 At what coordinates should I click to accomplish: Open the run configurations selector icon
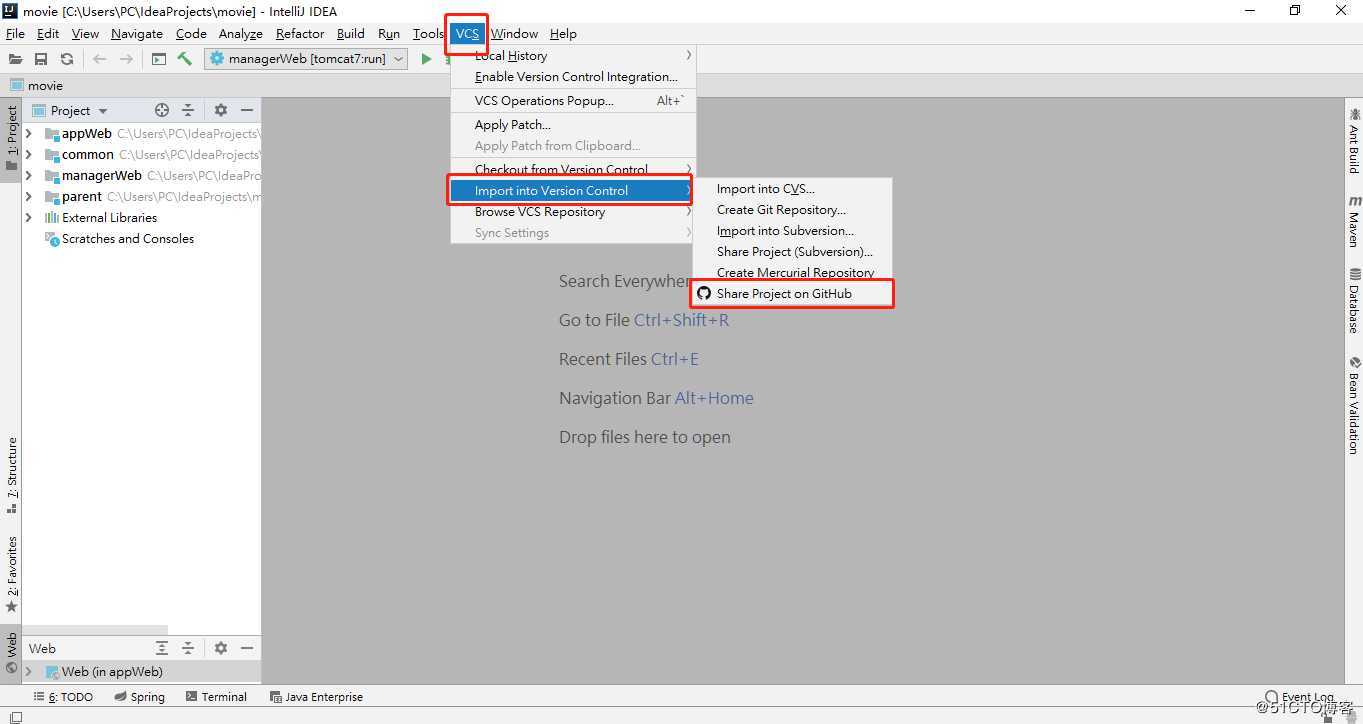(159, 59)
